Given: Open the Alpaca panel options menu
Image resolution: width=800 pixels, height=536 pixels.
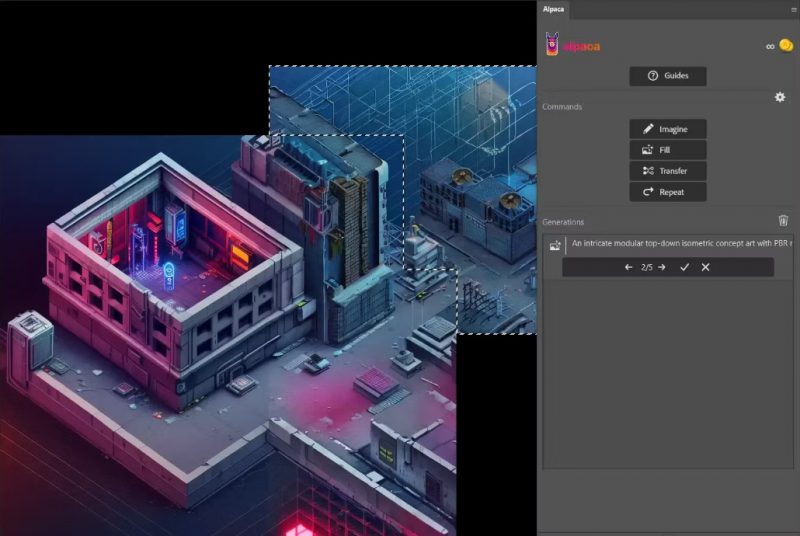Looking at the screenshot, I should click(x=794, y=9).
